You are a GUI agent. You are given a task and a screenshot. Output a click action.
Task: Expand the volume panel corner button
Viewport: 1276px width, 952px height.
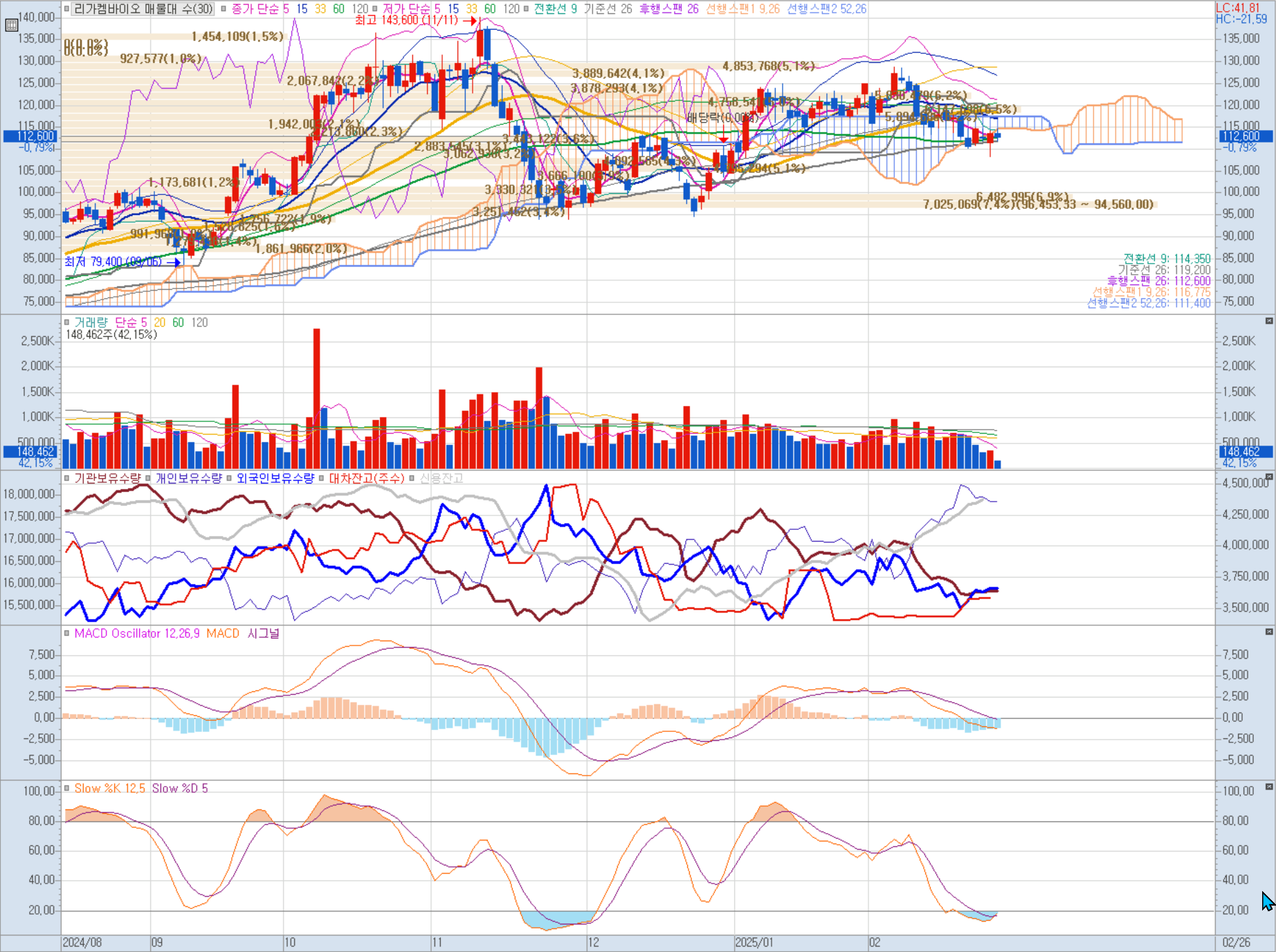pyautogui.click(x=1269, y=321)
